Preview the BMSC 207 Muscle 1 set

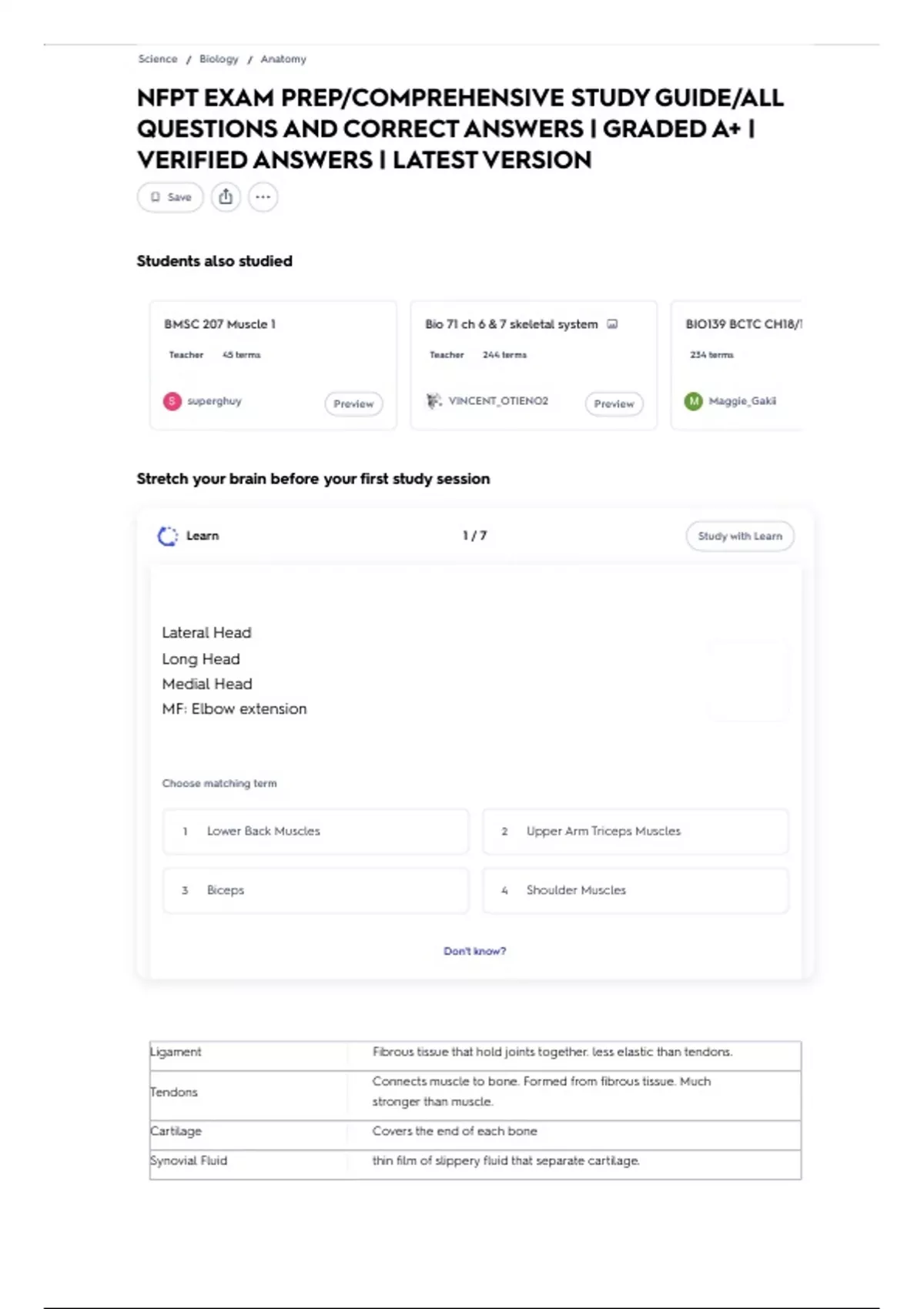coord(353,403)
